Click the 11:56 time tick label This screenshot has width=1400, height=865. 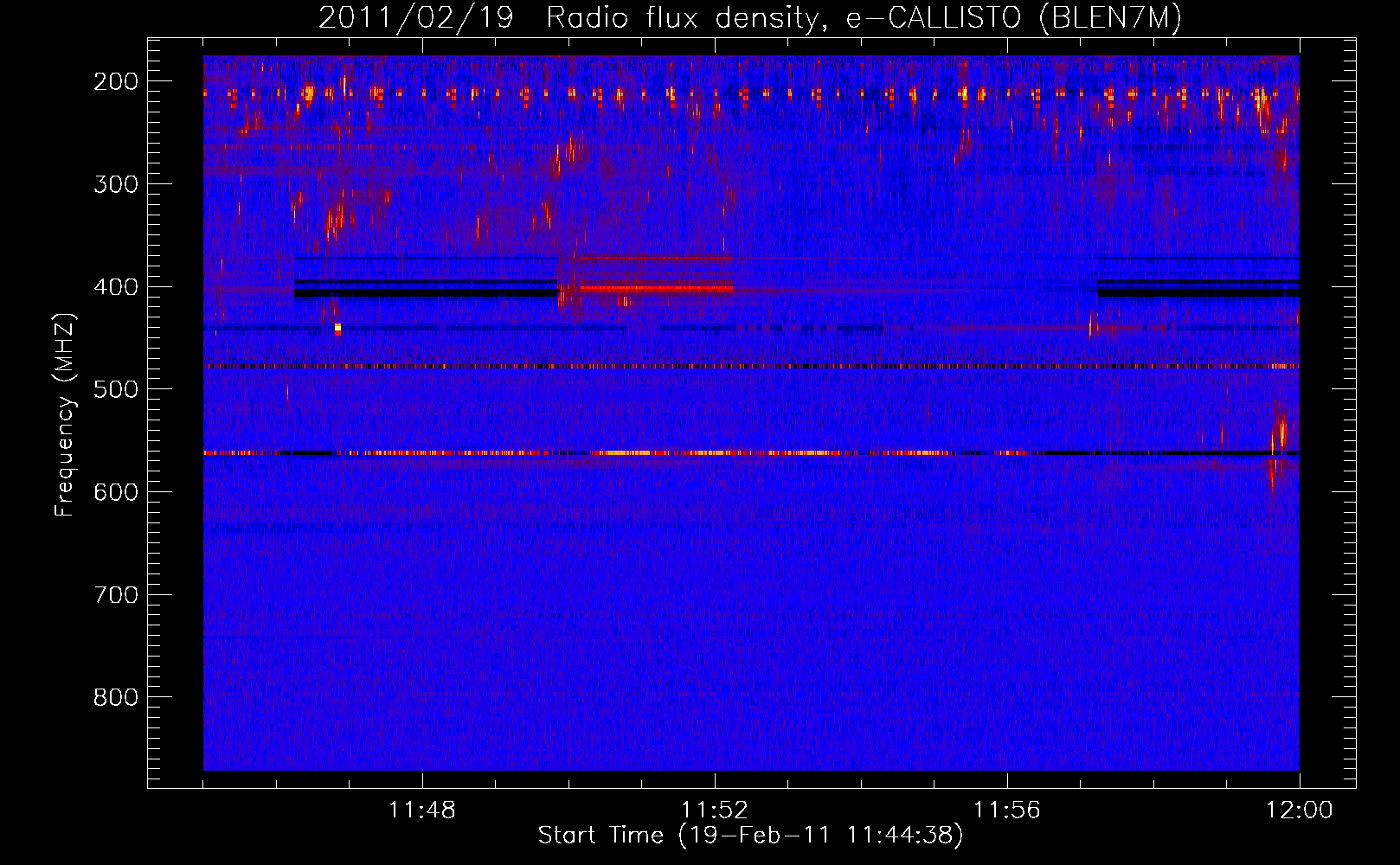pos(1007,811)
